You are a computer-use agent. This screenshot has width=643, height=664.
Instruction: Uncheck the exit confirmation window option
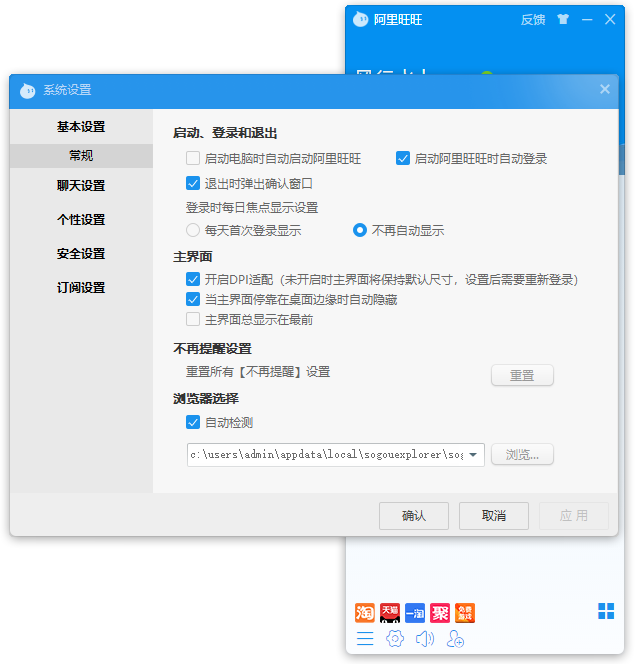193,183
